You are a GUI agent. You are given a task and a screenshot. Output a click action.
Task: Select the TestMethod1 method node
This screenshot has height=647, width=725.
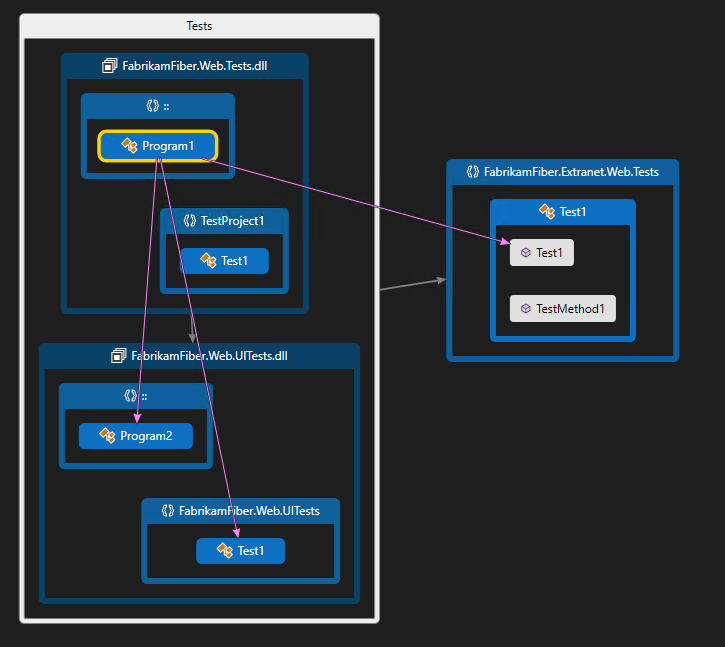pyautogui.click(x=562, y=309)
